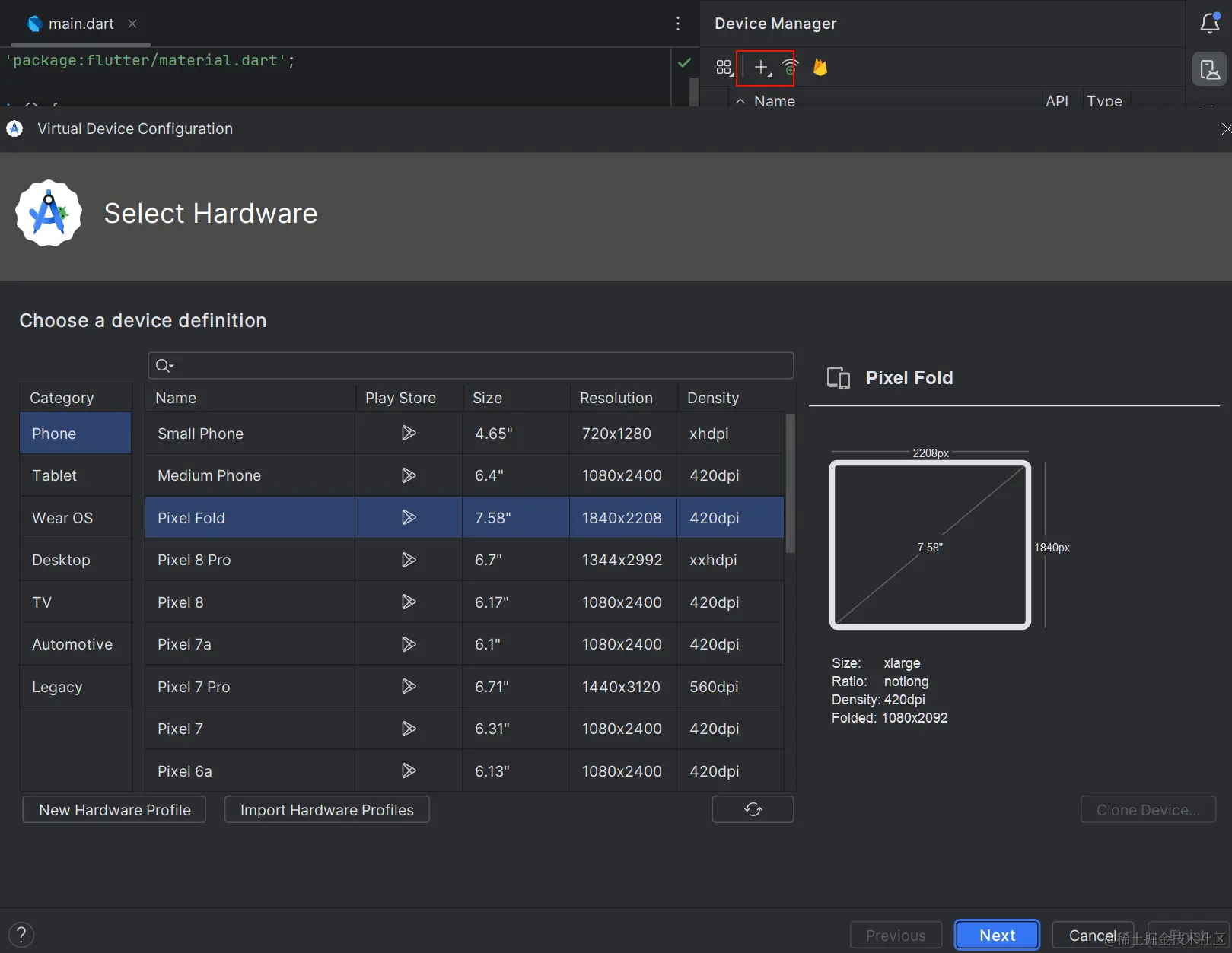Click the green inspection checkmark in editor

(684, 62)
